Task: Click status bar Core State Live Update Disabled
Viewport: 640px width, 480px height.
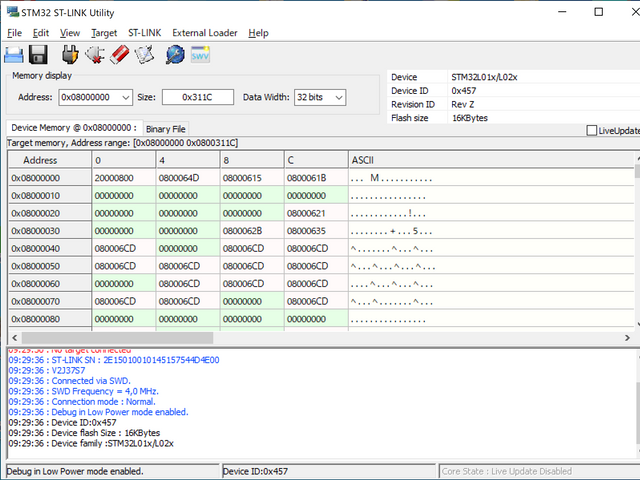Action: click(x=539, y=471)
